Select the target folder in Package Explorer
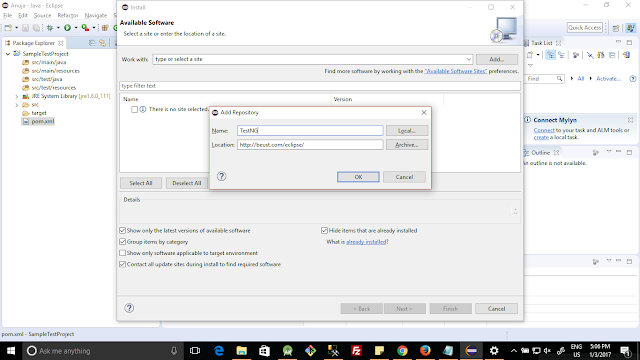 [x=39, y=113]
